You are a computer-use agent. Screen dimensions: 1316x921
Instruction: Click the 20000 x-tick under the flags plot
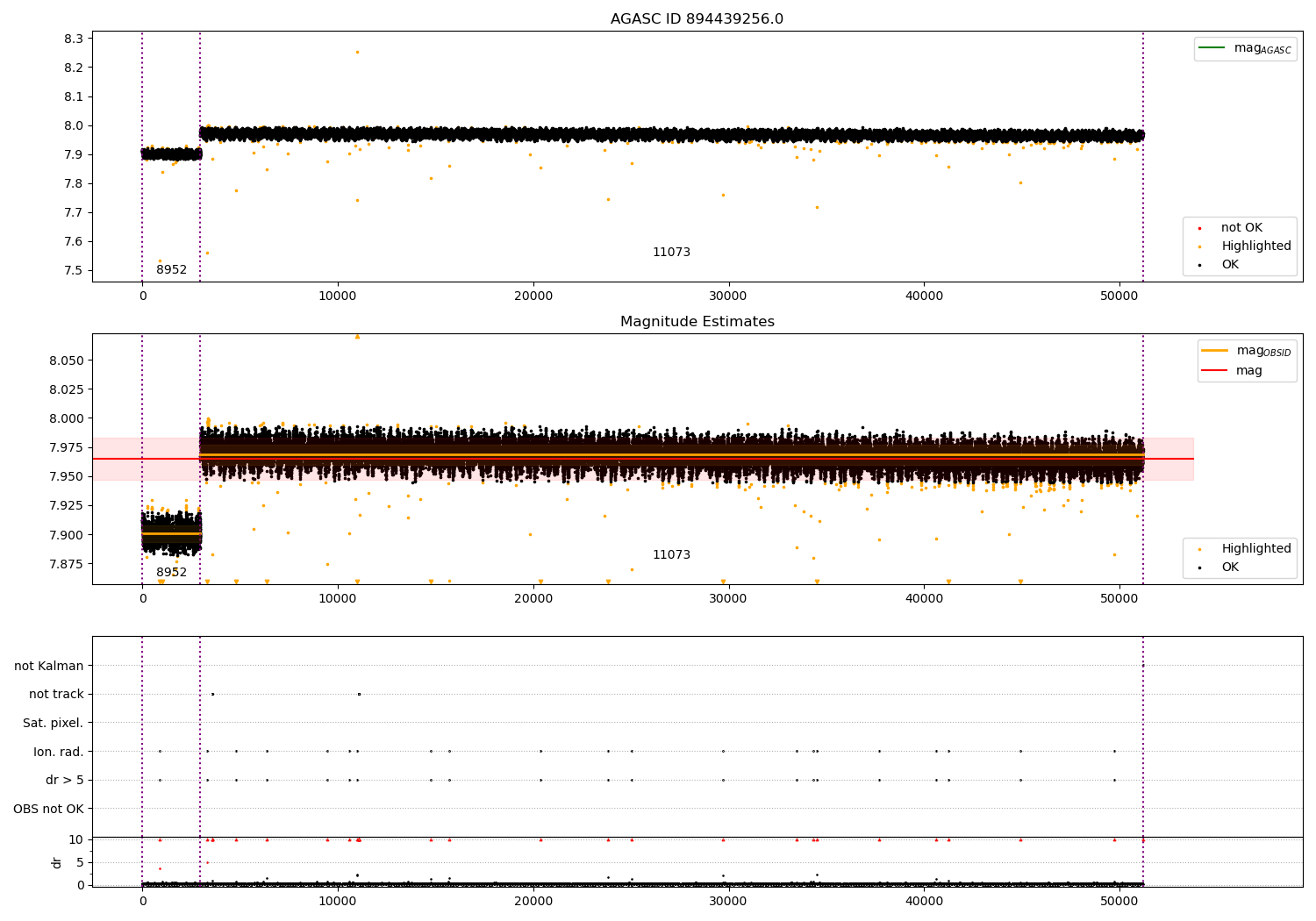(533, 902)
